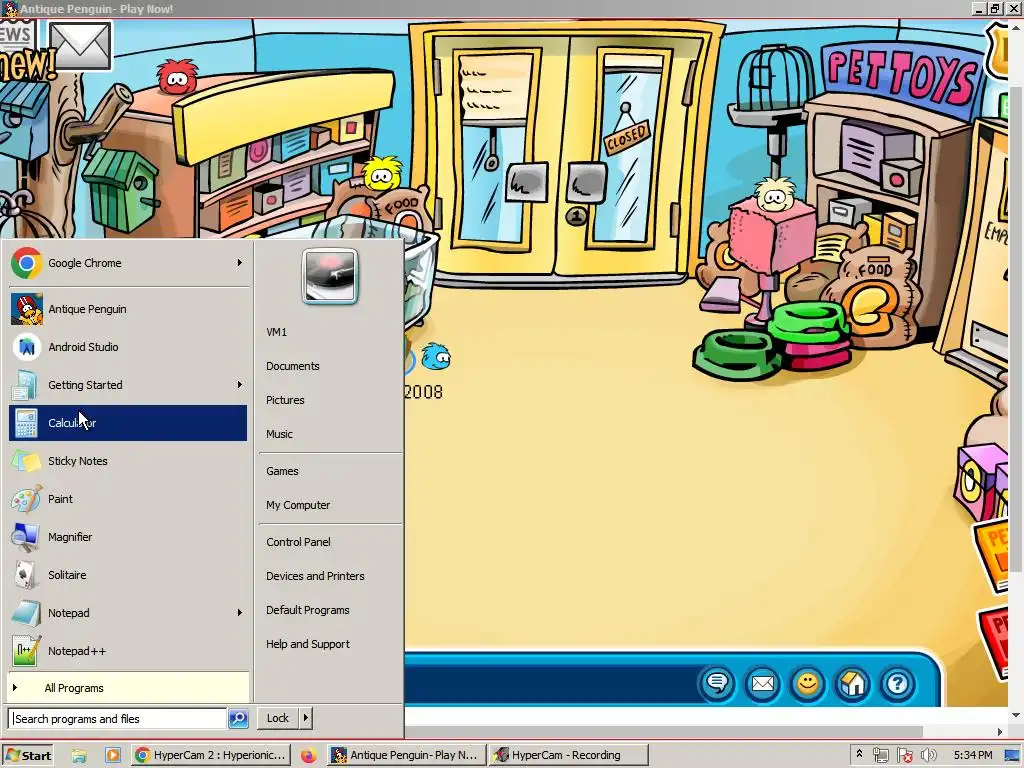Click the network tray icon
Image resolution: width=1024 pixels, height=768 pixels.
click(x=880, y=756)
